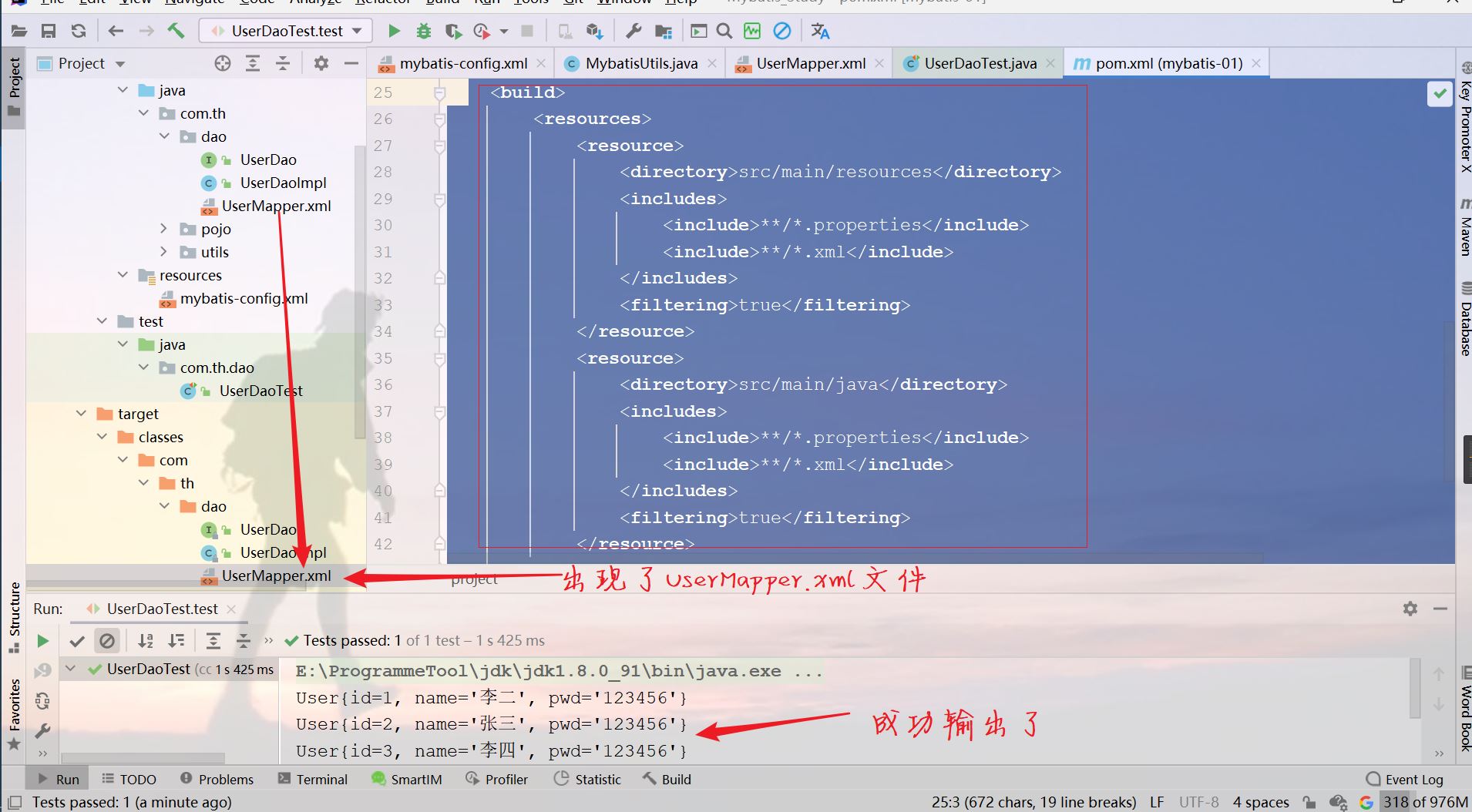1472x812 pixels.
Task: Open the Profiler tool window
Action: pos(497,780)
